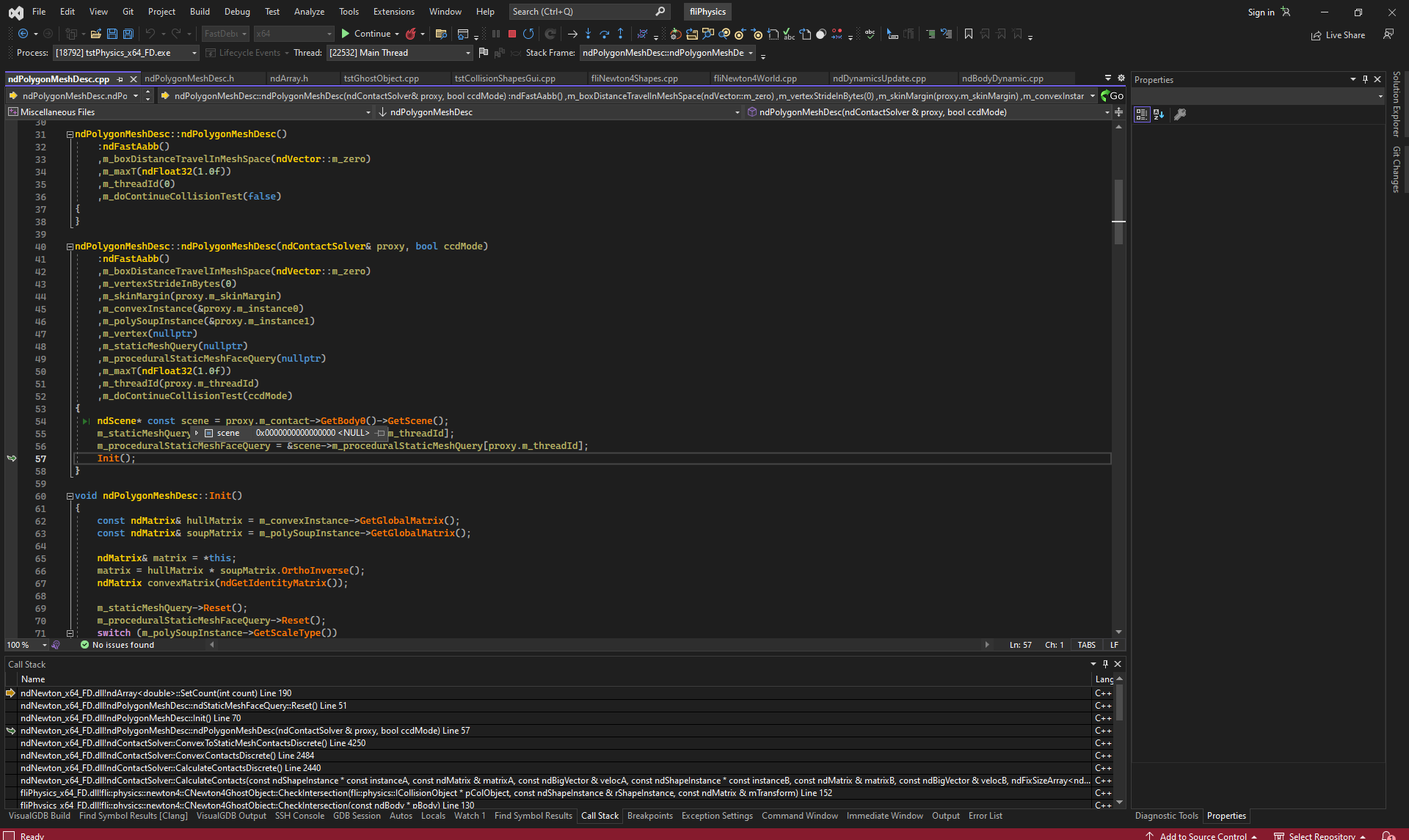This screenshot has width=1409, height=840.
Task: Click the Step Into arrow icon
Action: [588, 34]
